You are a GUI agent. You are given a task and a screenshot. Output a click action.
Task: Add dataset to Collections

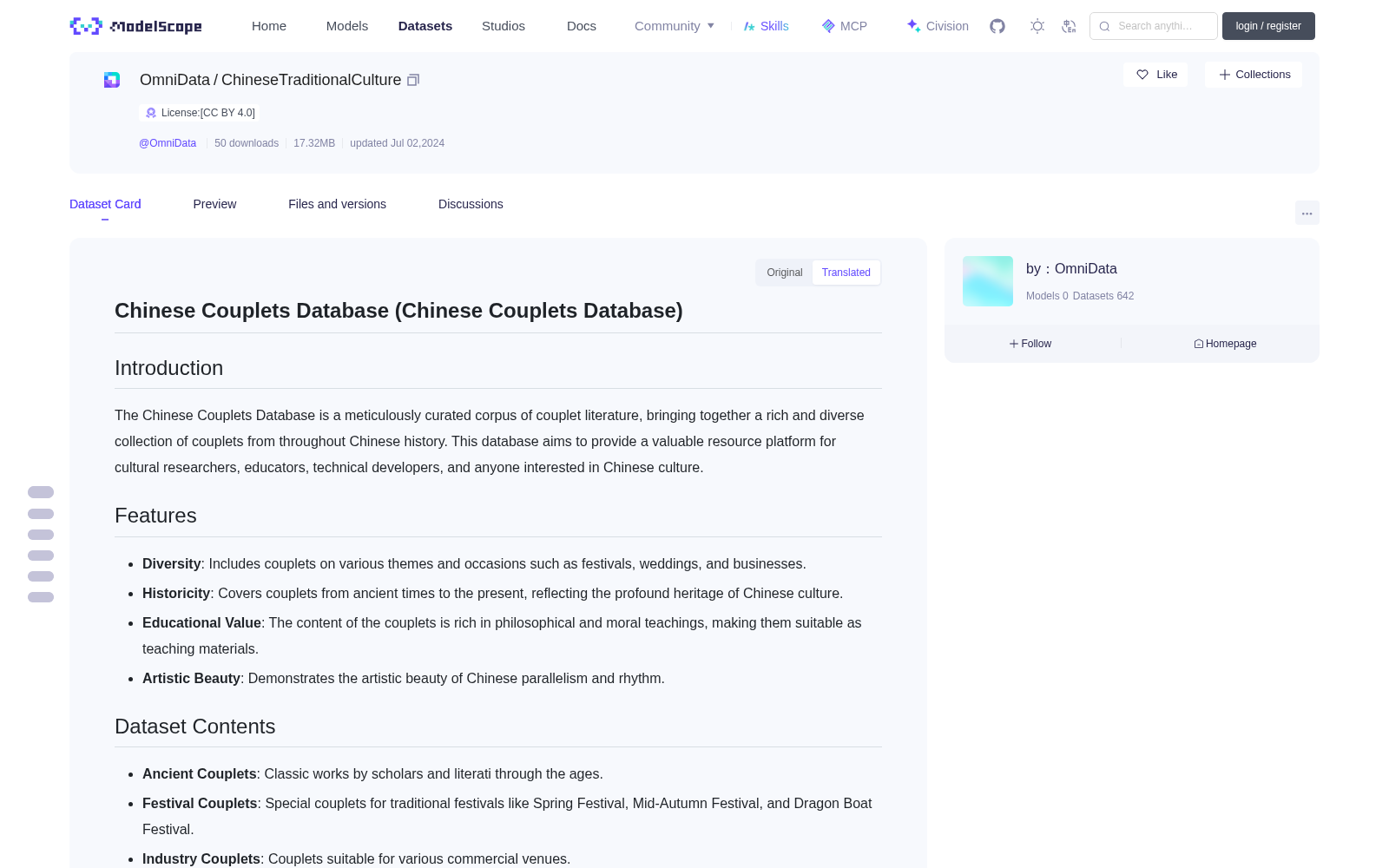[1254, 75]
